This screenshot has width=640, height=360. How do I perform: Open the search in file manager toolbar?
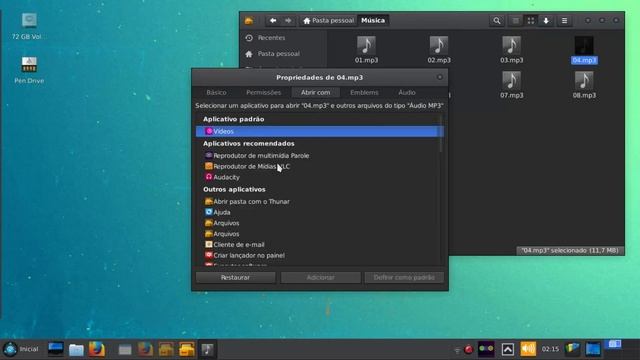[x=496, y=20]
